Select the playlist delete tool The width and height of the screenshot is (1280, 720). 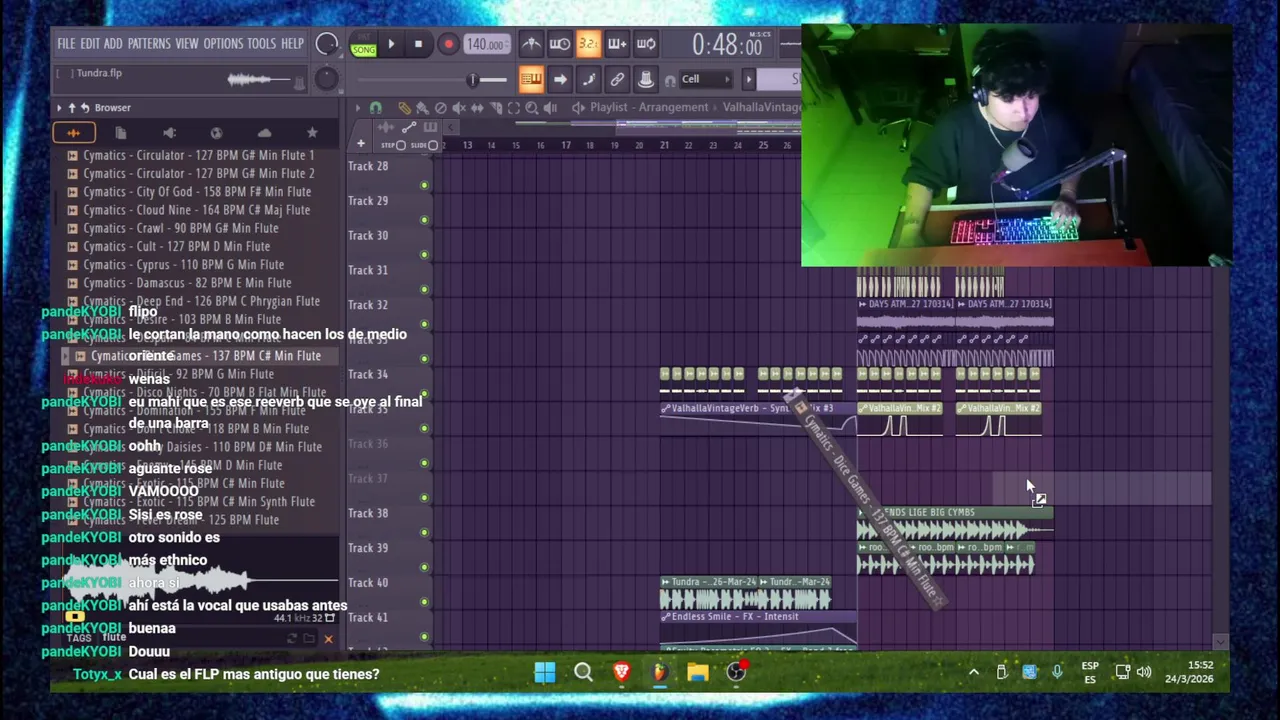pos(440,108)
